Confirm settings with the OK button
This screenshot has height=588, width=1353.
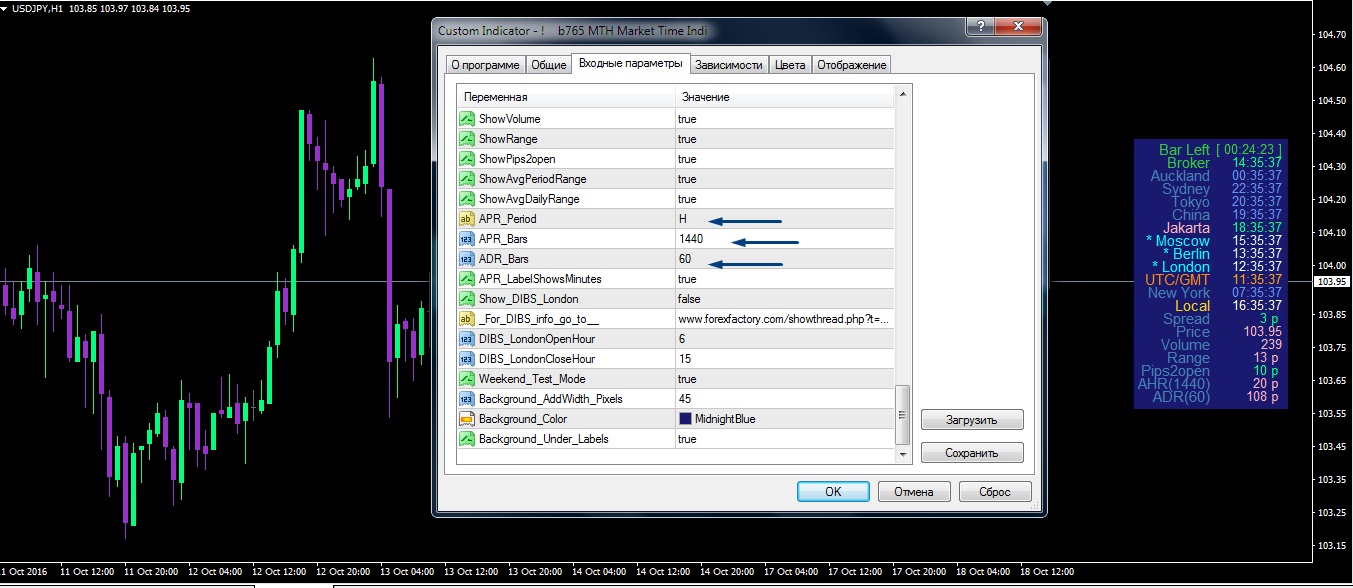coord(833,492)
